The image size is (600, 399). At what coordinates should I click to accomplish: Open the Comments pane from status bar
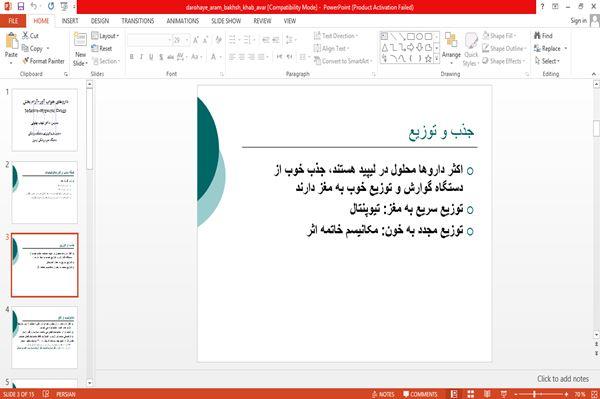[x=420, y=394]
